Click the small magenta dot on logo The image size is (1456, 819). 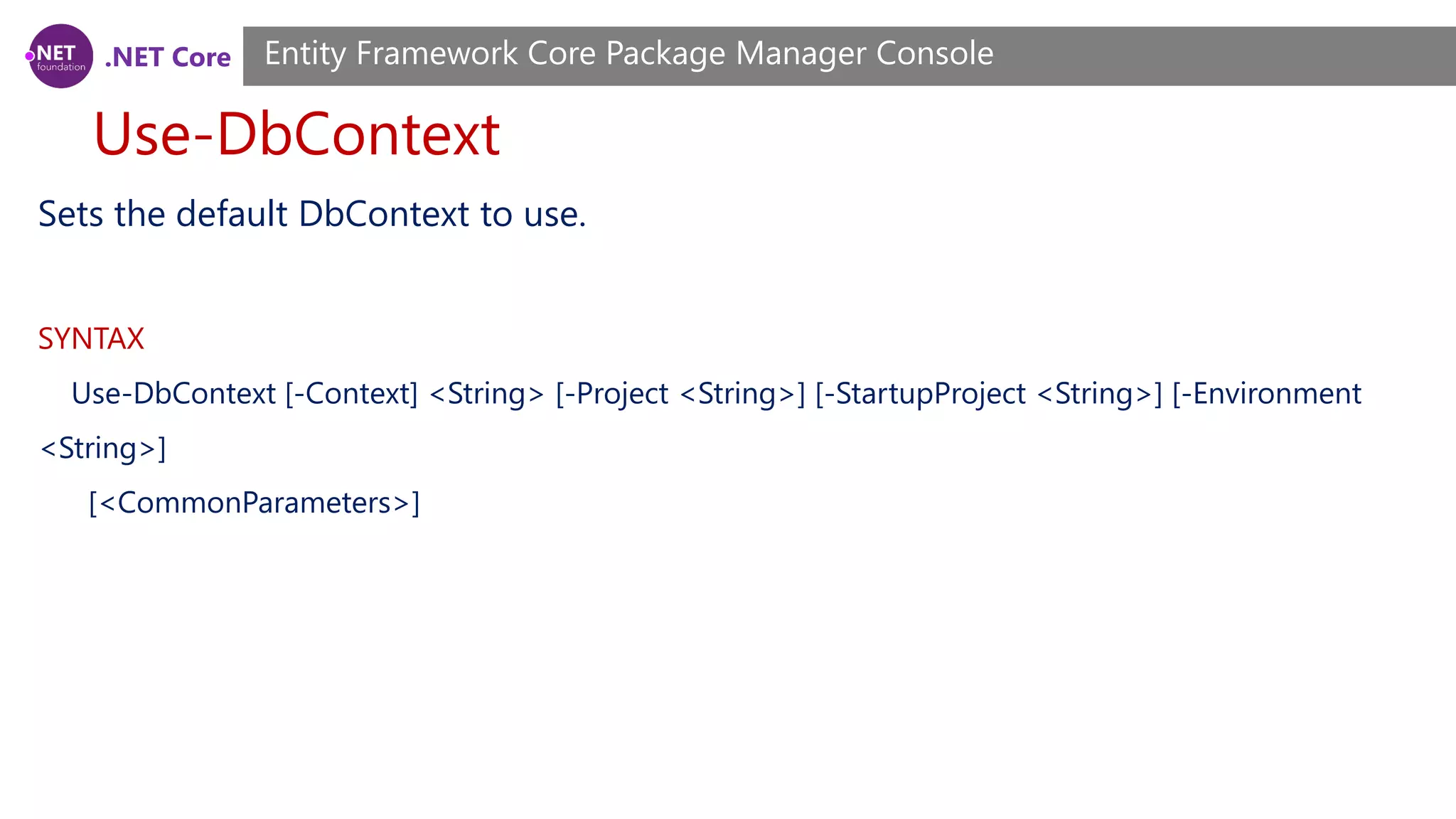click(x=30, y=55)
